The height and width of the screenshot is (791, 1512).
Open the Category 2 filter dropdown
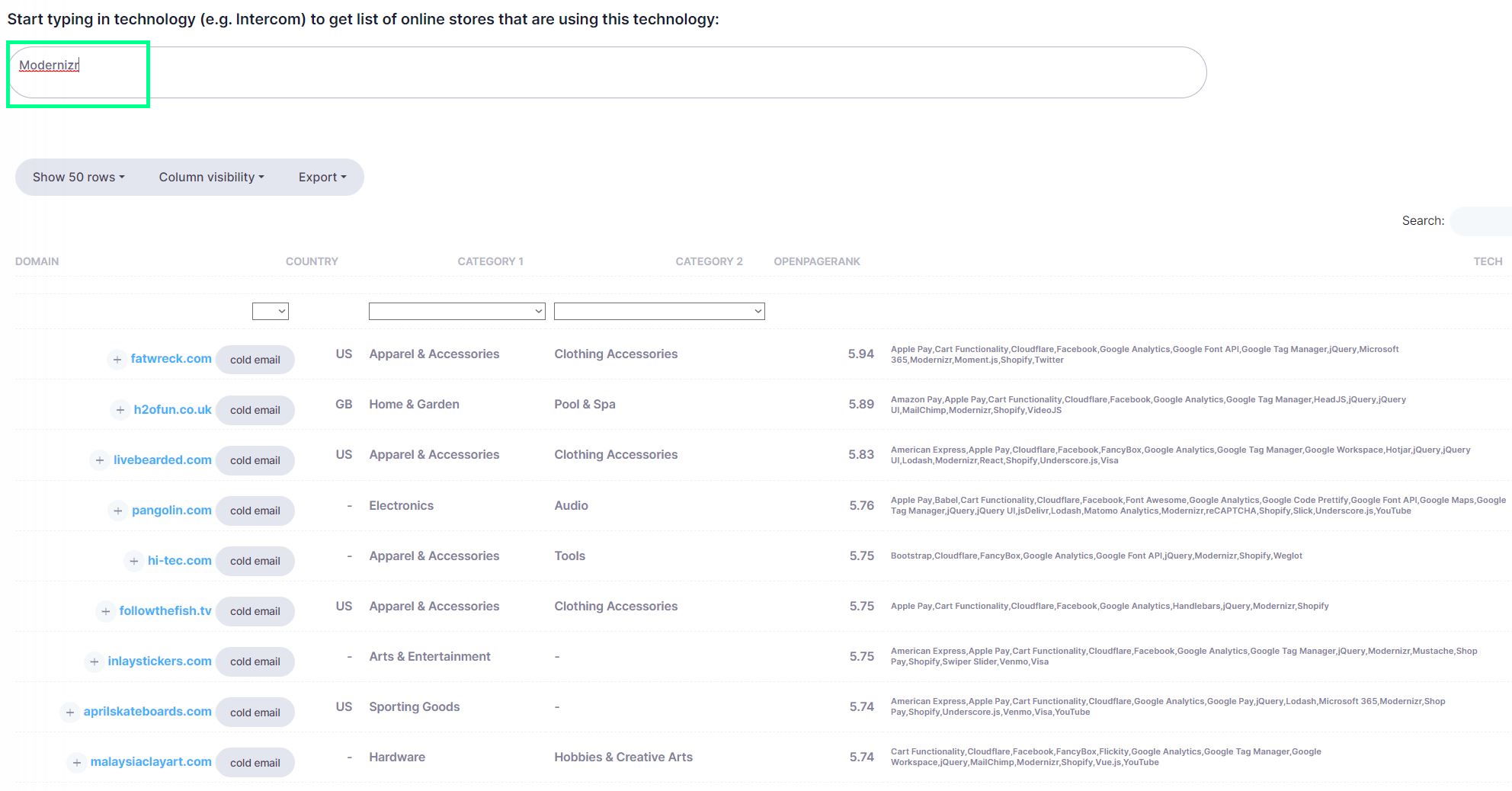(x=659, y=311)
